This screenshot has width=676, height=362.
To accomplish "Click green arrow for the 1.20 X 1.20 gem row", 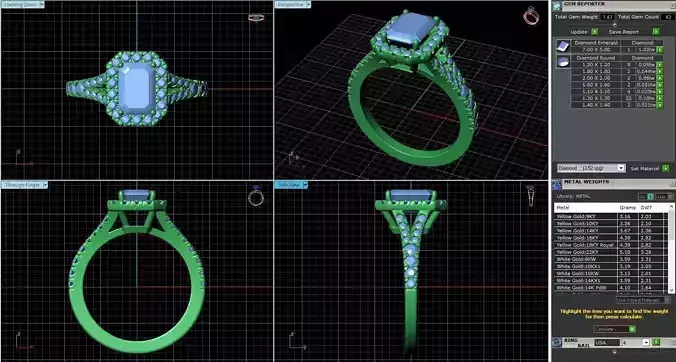I will [x=660, y=65].
